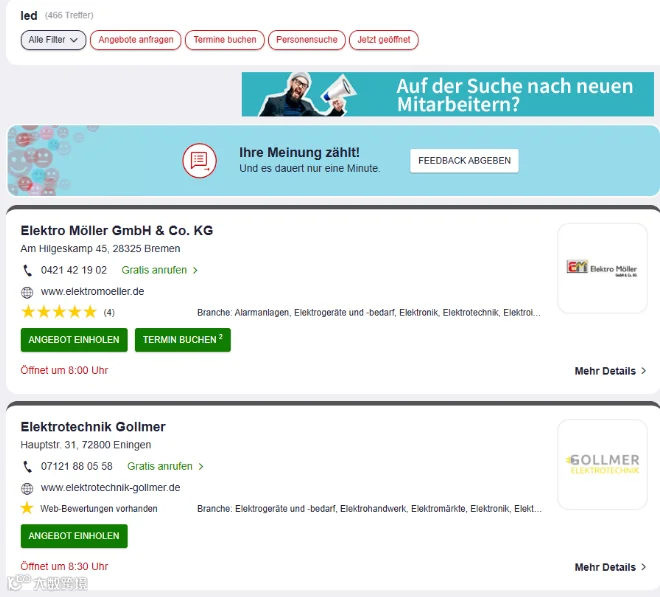Click the FEEDBACK ABGEBEN button
Screen dimensions: 660x597
click(464, 161)
